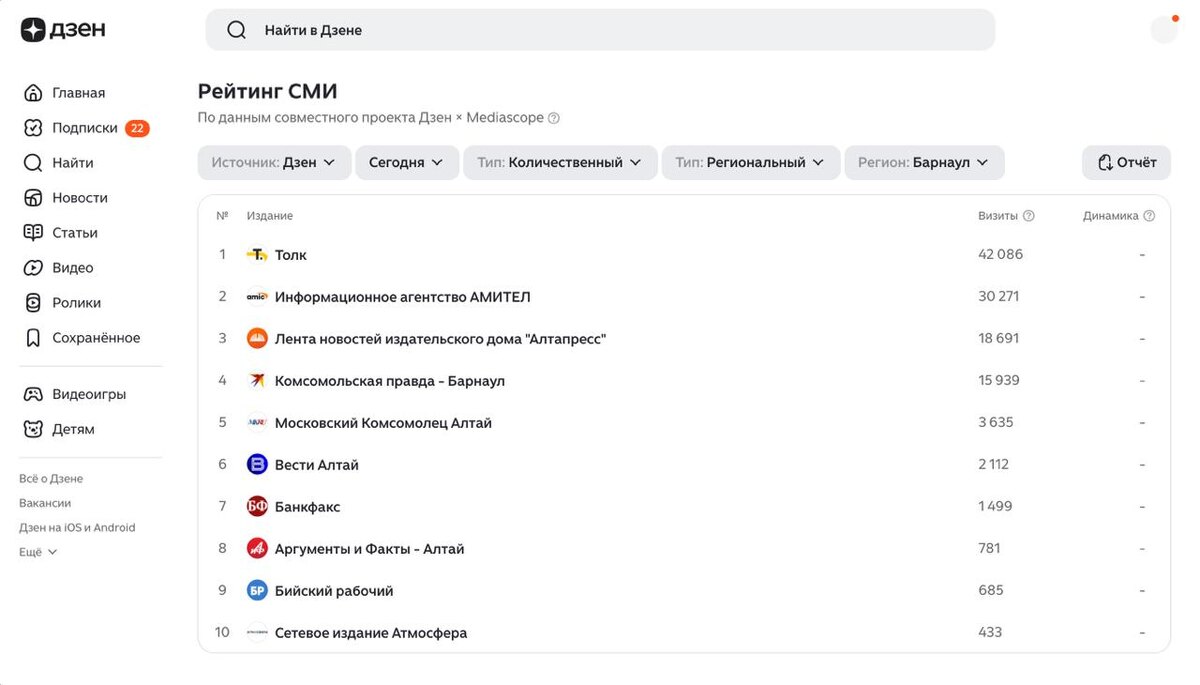The image size is (1200, 685).
Task: Open the Видео sidebar icon
Action: click(x=34, y=268)
